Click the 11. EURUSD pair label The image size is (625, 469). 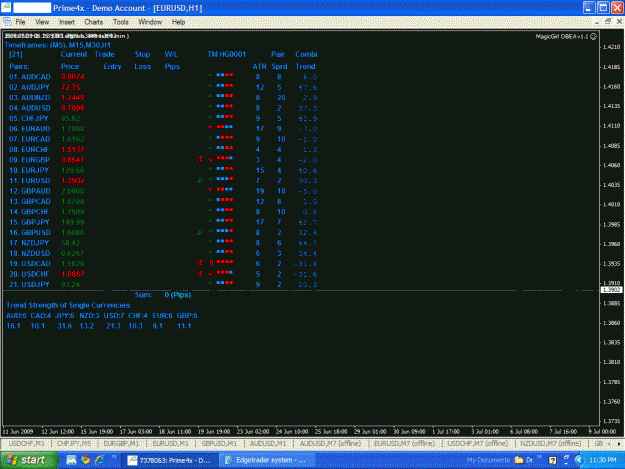30,181
